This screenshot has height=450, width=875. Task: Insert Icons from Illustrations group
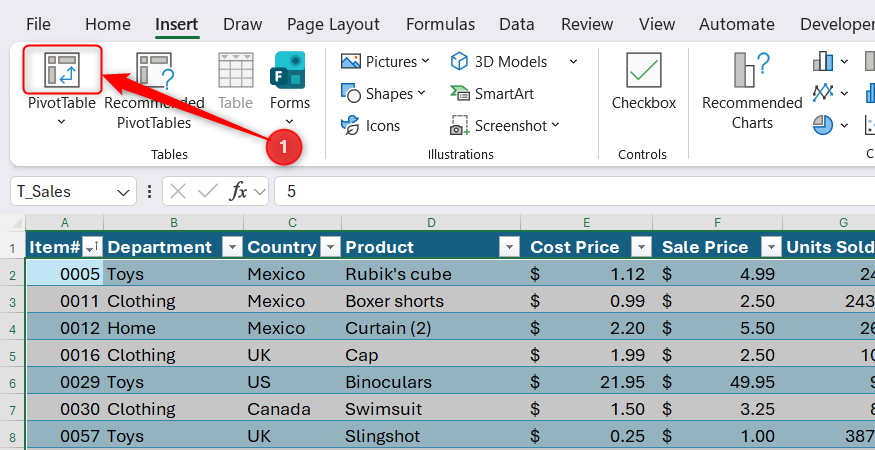point(371,126)
